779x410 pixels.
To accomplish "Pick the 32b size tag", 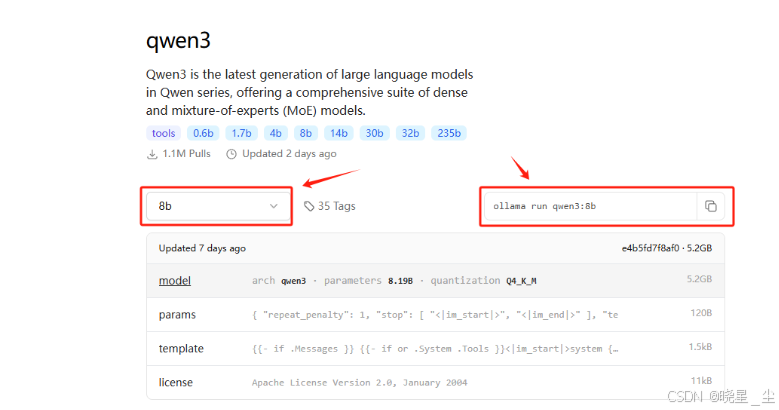I will click(410, 133).
